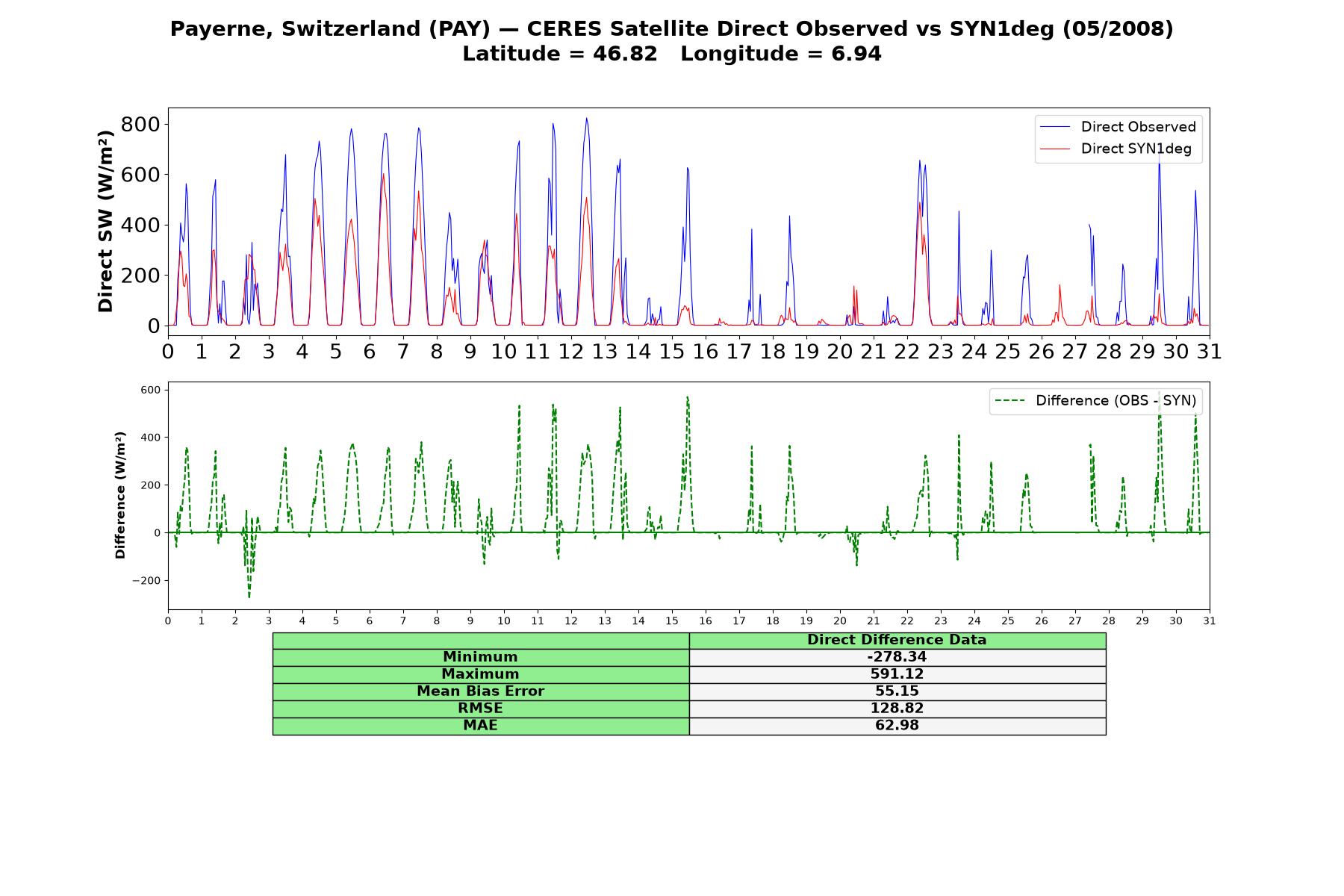Click the red Direct SYN1deg legend line
The image size is (1344, 896).
click(1055, 149)
